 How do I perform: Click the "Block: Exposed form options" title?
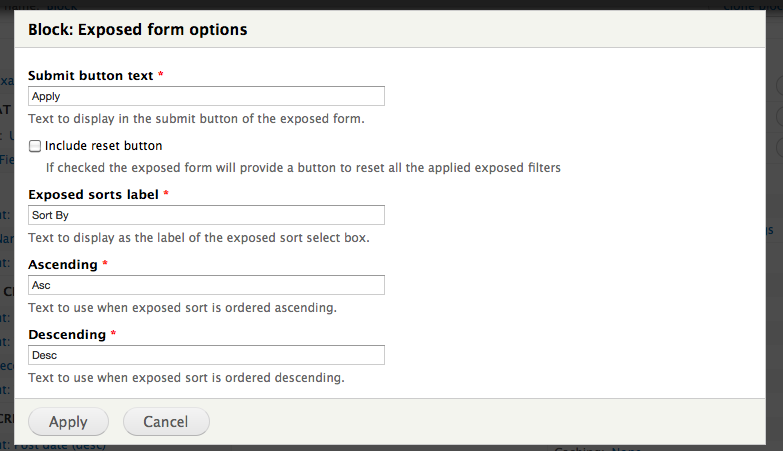[138, 30]
